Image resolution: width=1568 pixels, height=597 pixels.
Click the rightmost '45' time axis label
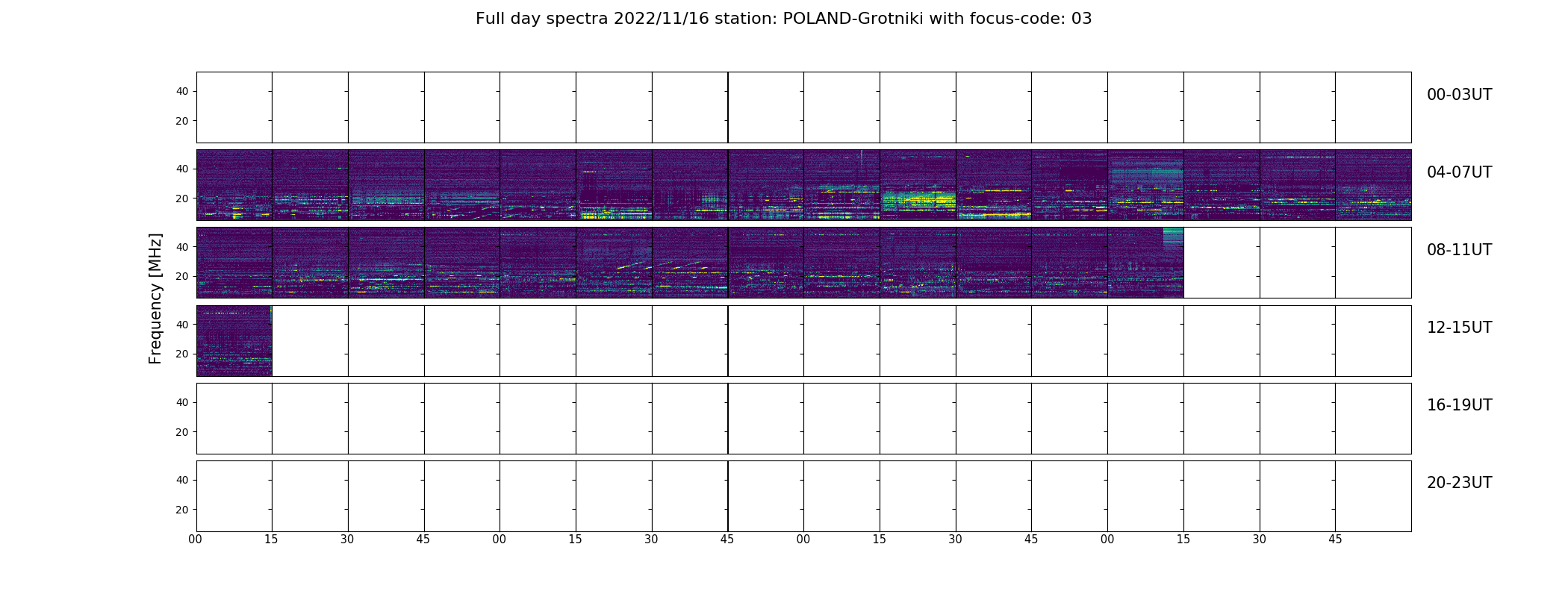pos(1335,540)
